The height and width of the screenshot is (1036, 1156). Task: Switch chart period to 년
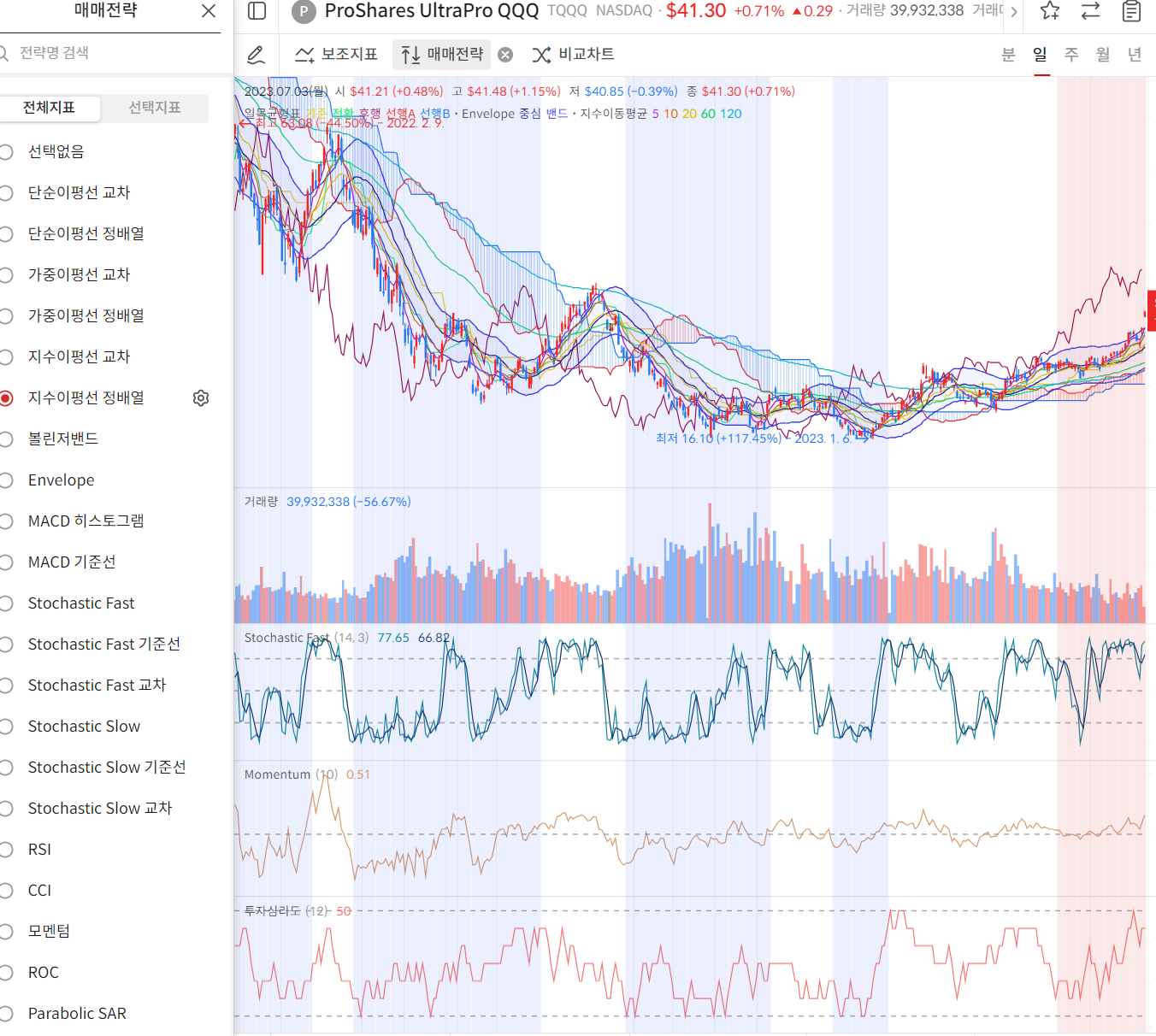tap(1135, 55)
